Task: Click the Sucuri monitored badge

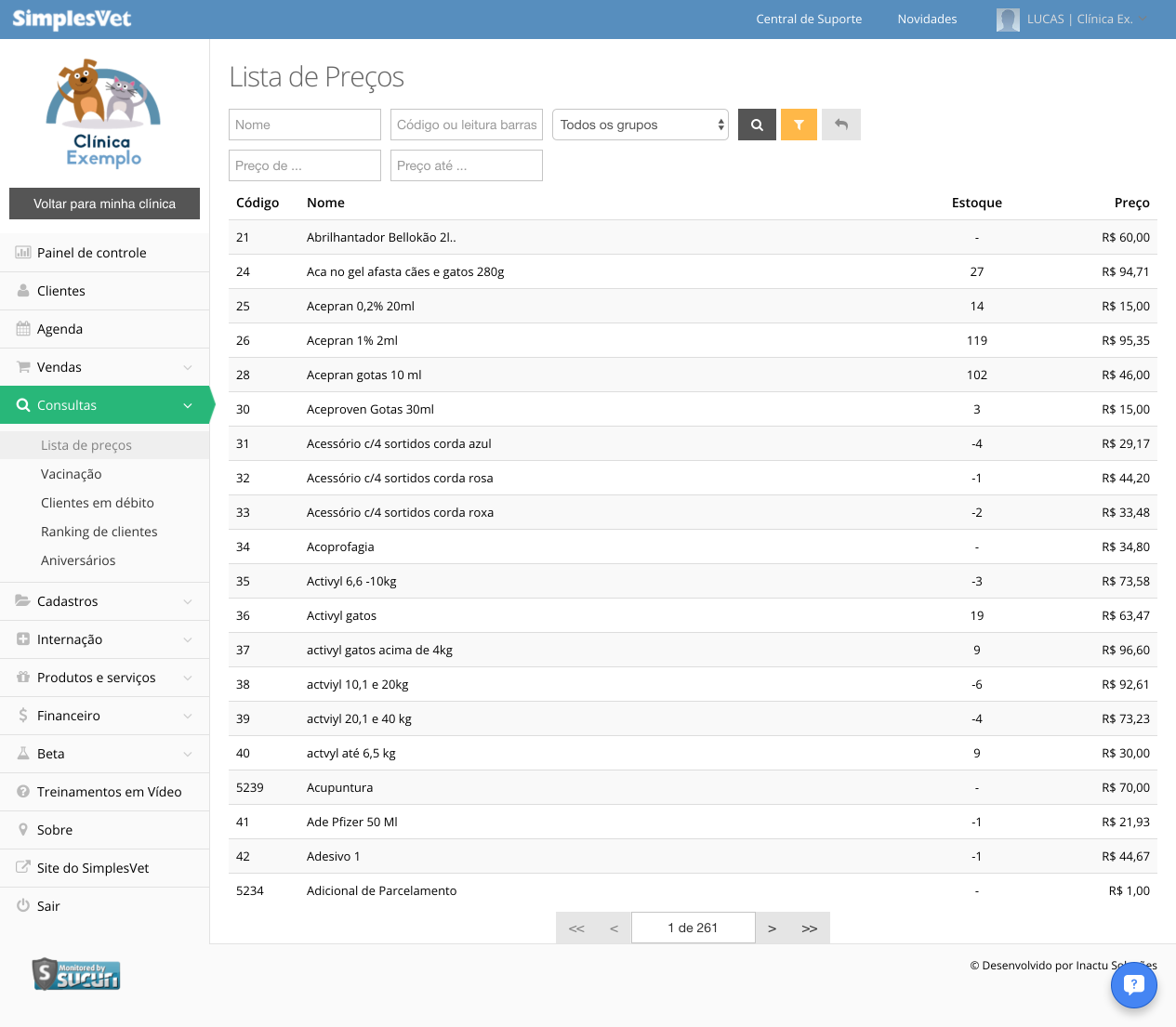Action: pyautogui.click(x=76, y=974)
